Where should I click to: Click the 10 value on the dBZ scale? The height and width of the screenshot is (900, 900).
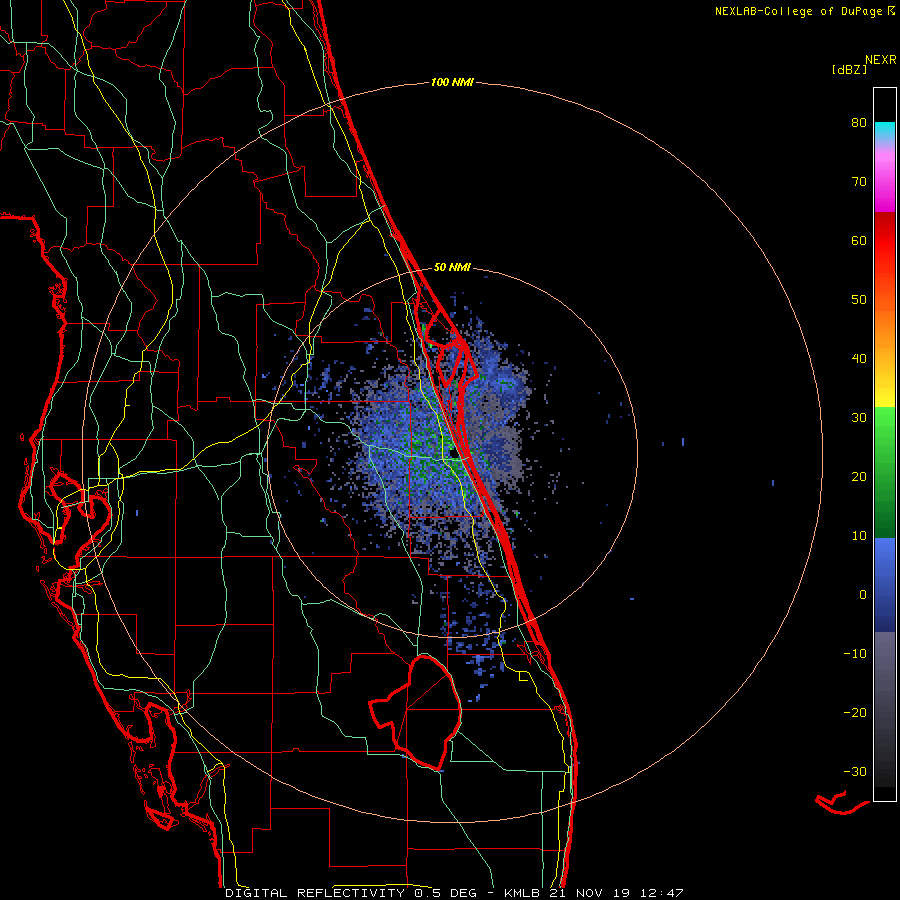pyautogui.click(x=859, y=536)
